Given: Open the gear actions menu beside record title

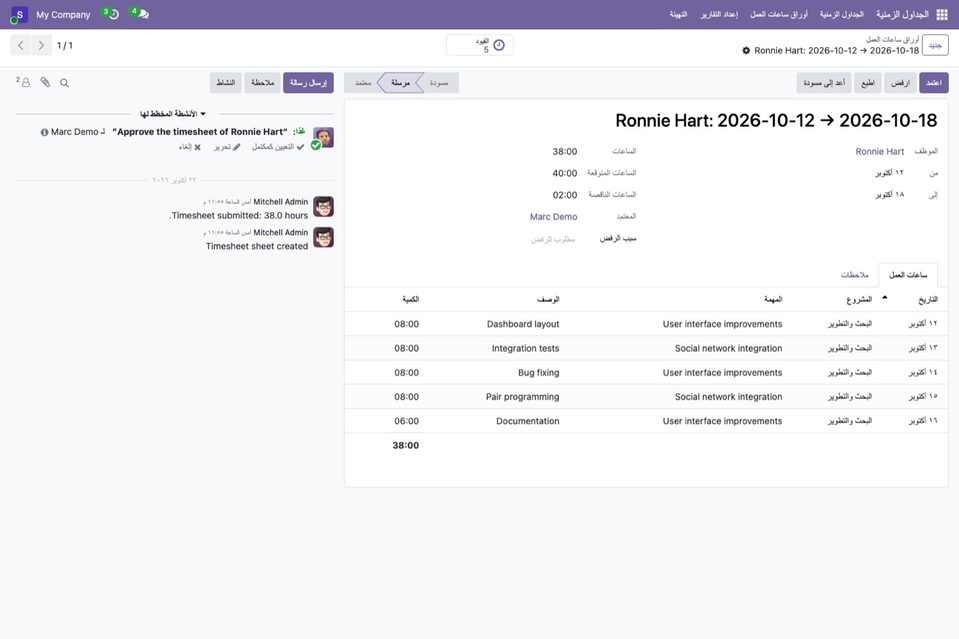Looking at the screenshot, I should 746,51.
